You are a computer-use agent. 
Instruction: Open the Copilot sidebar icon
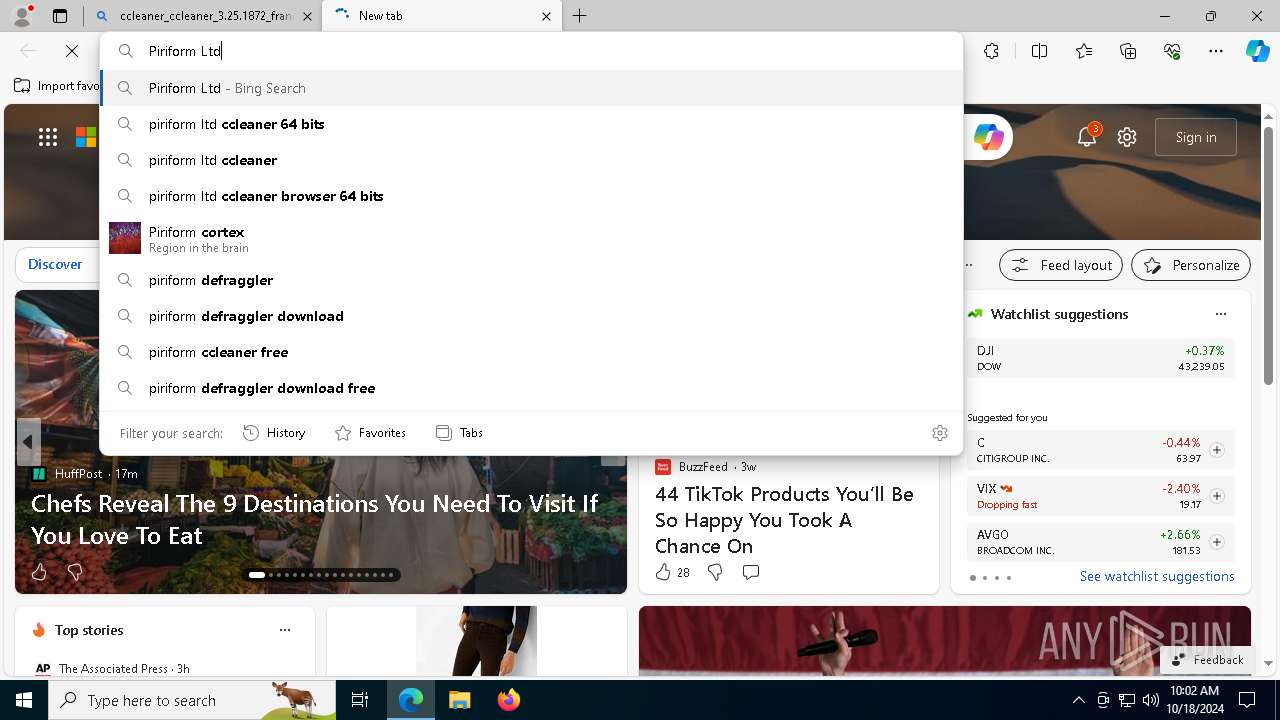[1257, 51]
